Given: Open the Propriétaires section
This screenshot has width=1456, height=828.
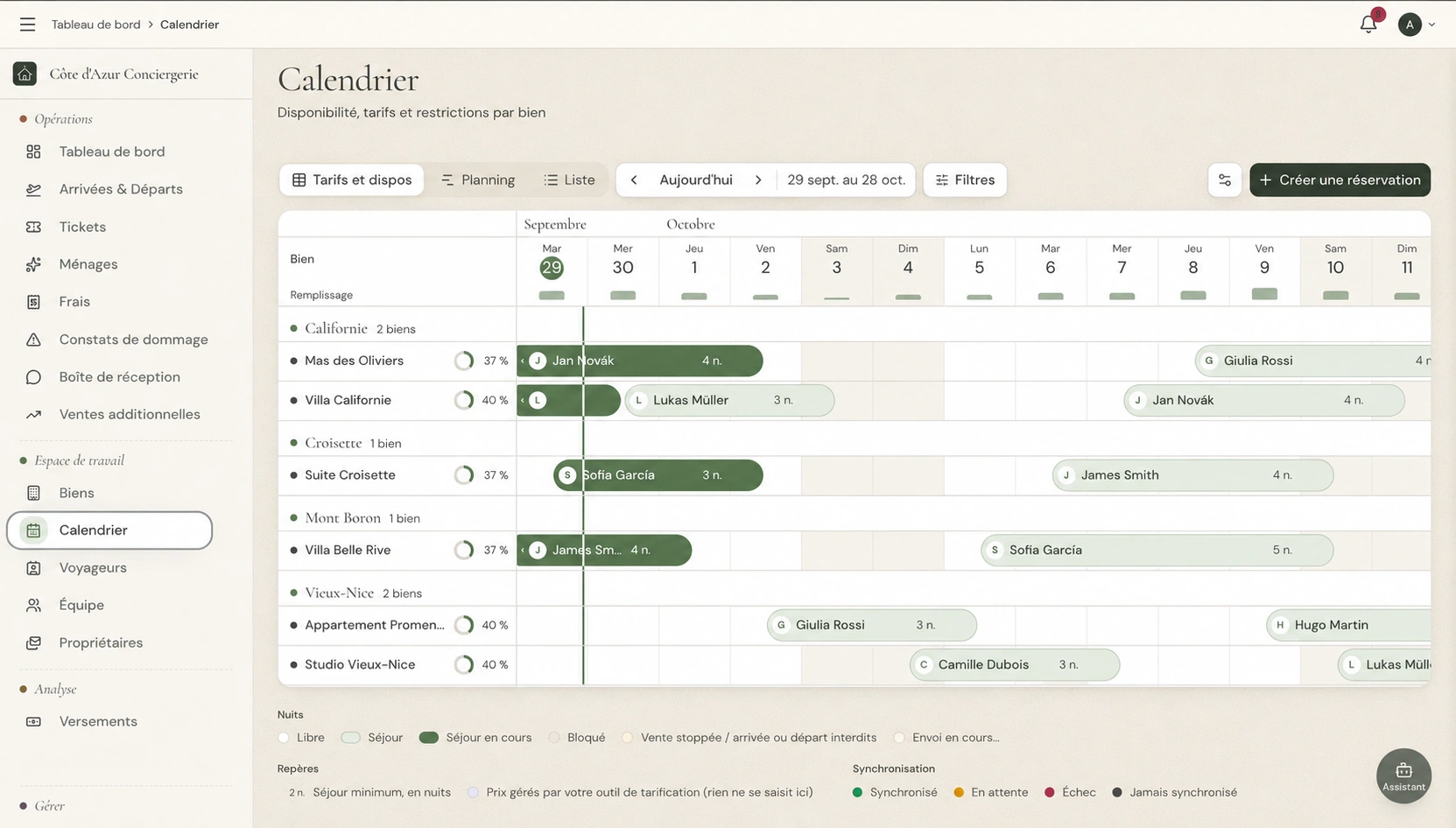Looking at the screenshot, I should [101, 643].
